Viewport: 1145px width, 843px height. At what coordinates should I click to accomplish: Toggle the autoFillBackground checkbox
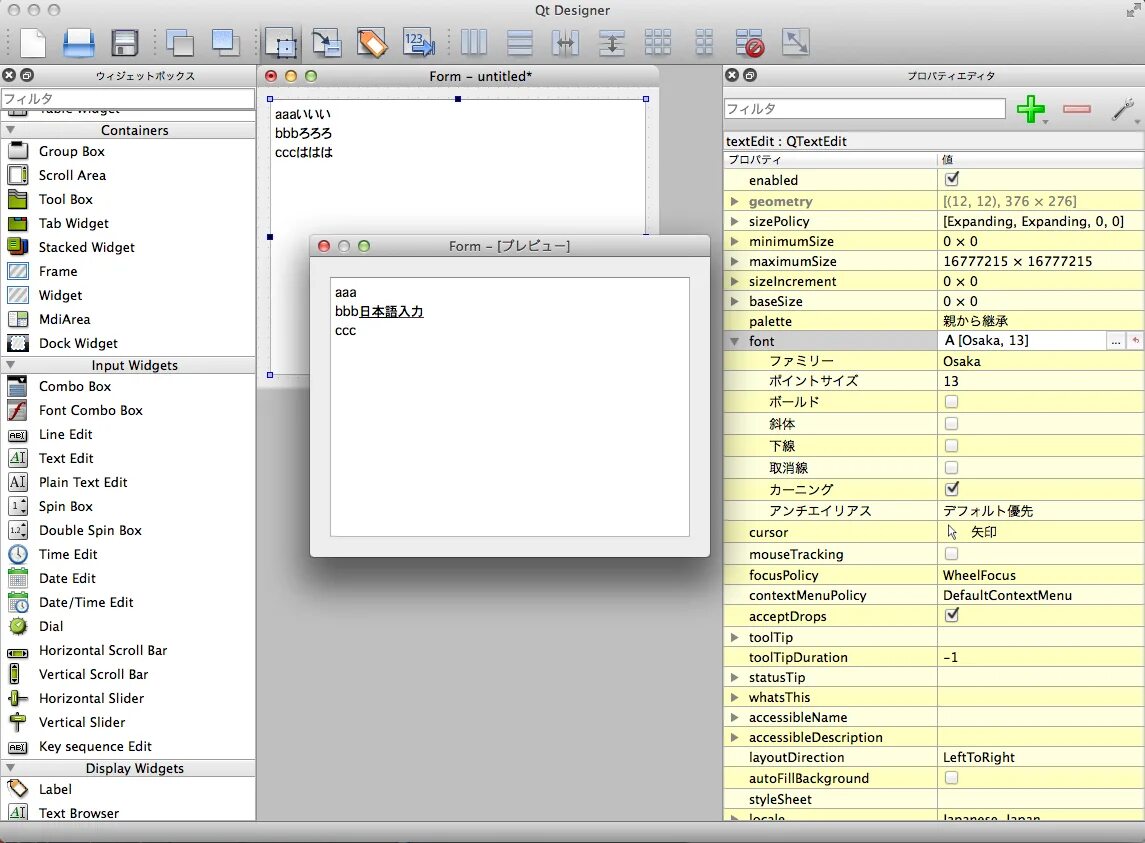point(951,778)
